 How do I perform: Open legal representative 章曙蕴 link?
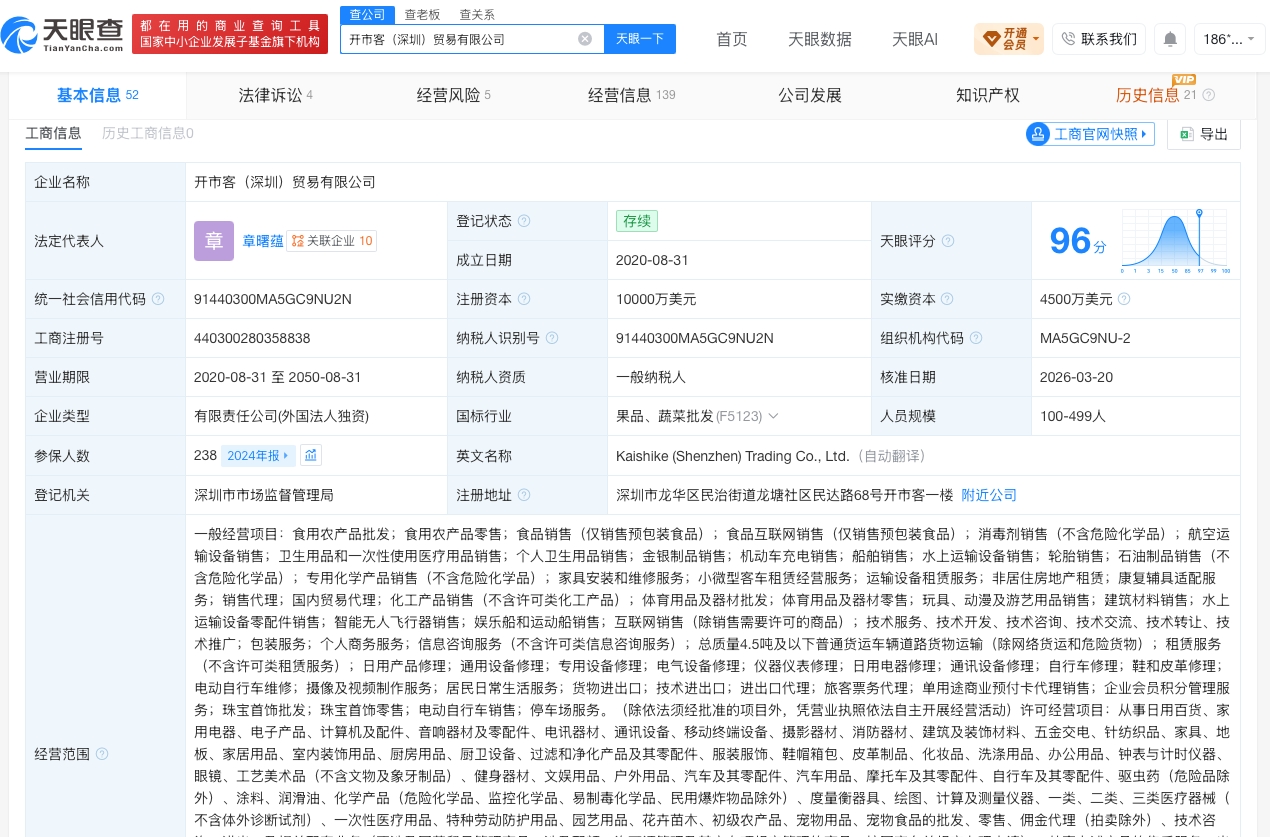[x=262, y=241]
